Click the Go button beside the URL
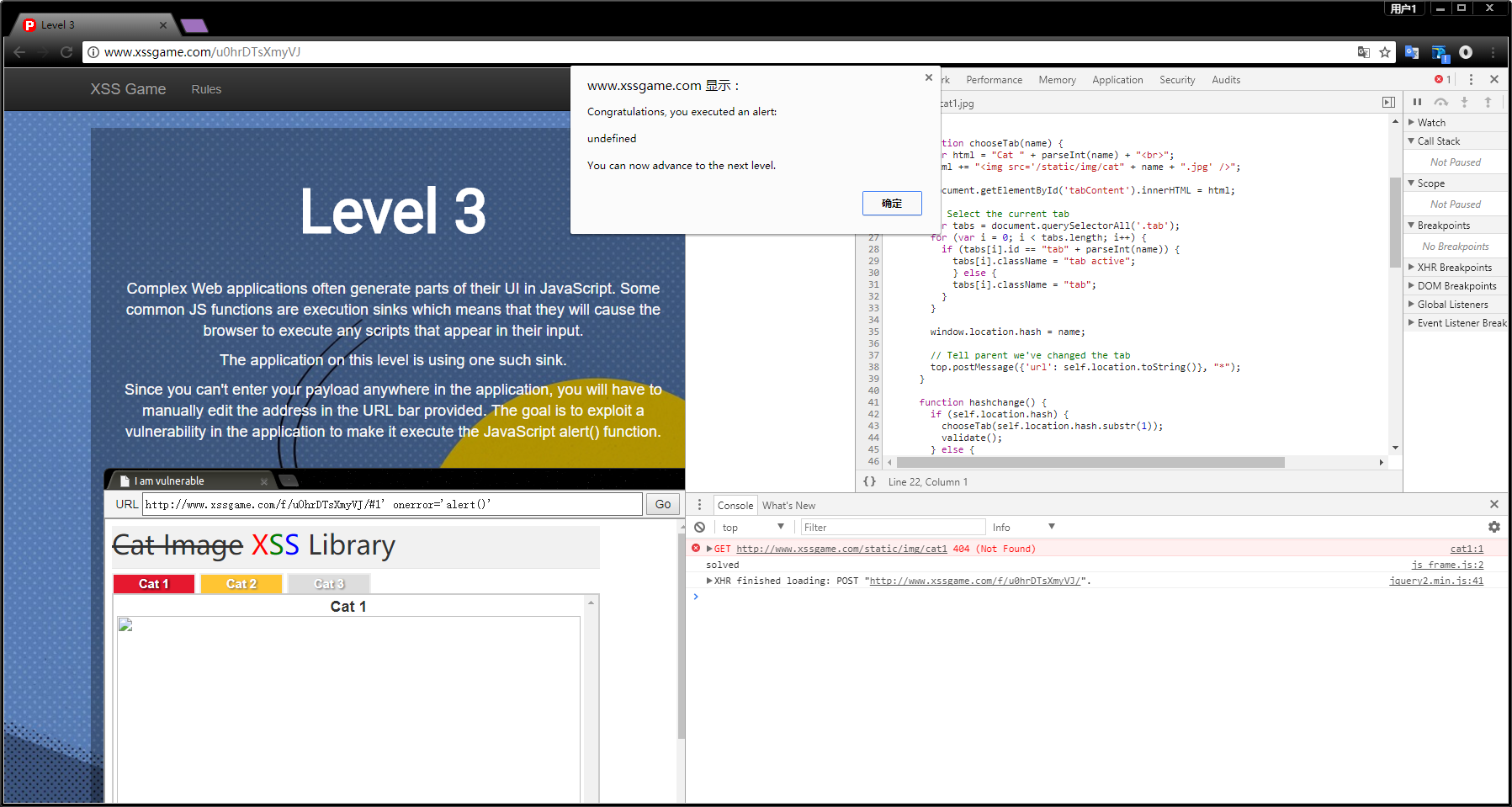The image size is (1512, 807). [x=663, y=504]
